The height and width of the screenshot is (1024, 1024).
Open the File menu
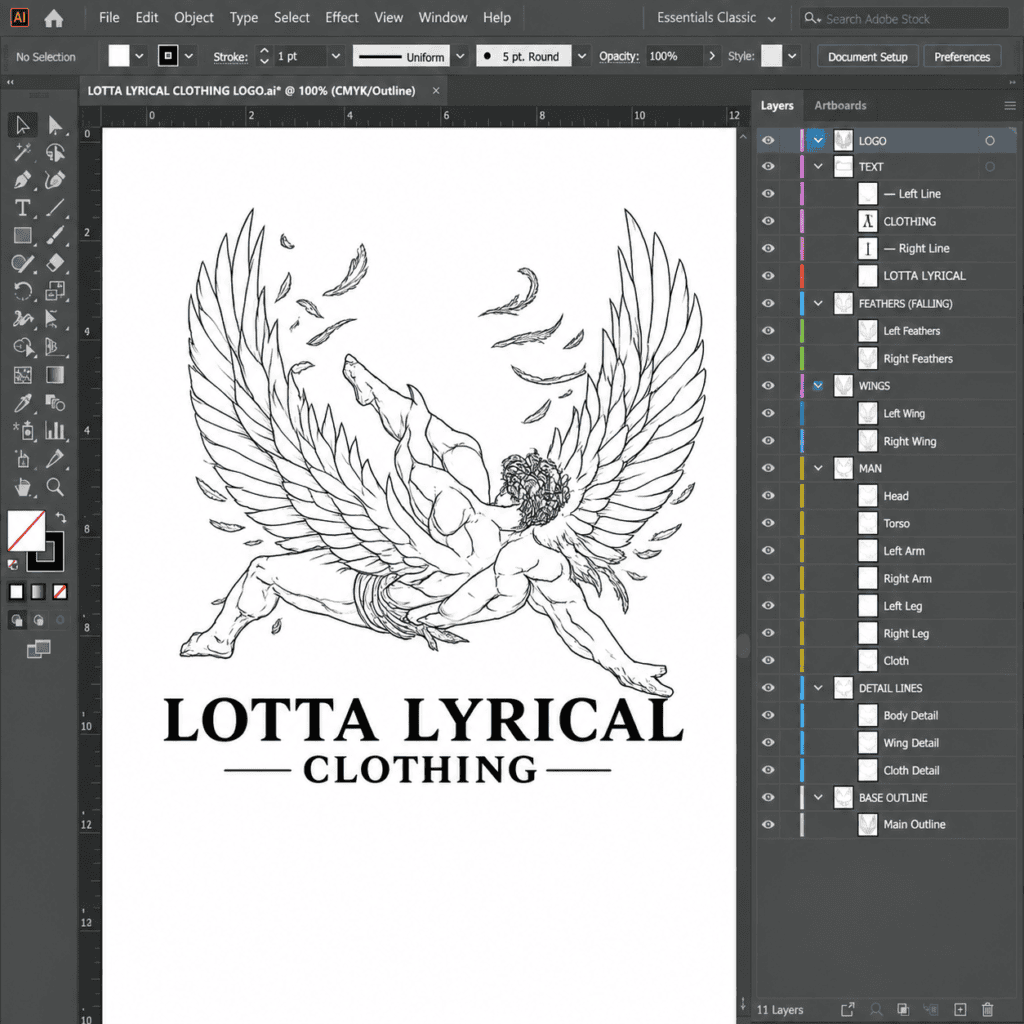pyautogui.click(x=109, y=18)
